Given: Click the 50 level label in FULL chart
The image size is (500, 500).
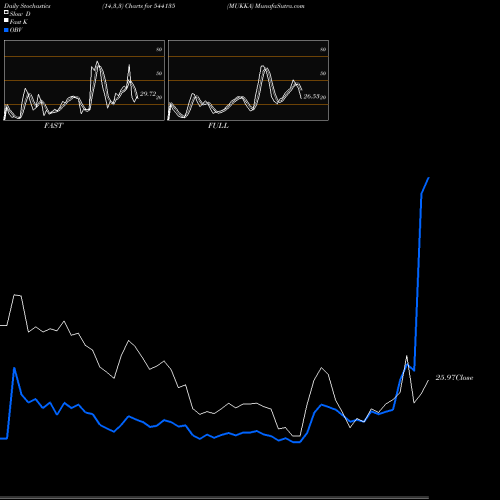Looking at the screenshot, I should 323,73.
